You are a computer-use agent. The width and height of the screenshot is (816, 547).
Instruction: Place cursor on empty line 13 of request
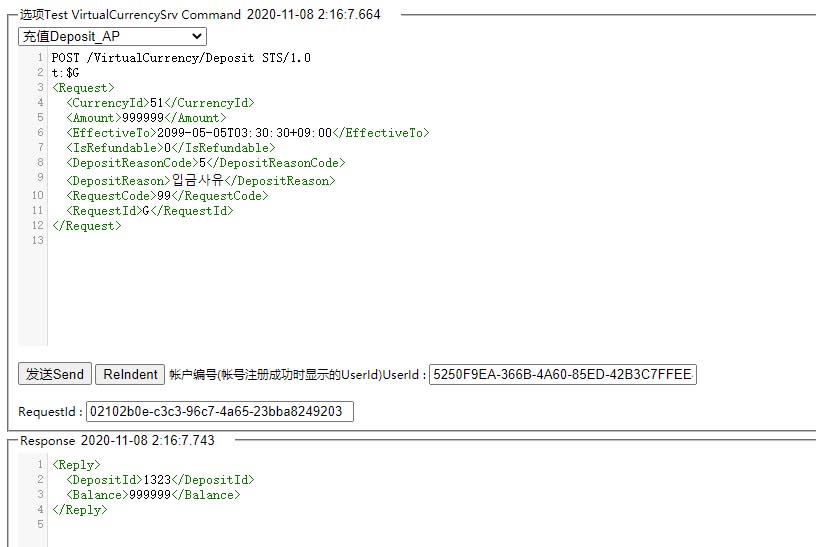pos(200,241)
